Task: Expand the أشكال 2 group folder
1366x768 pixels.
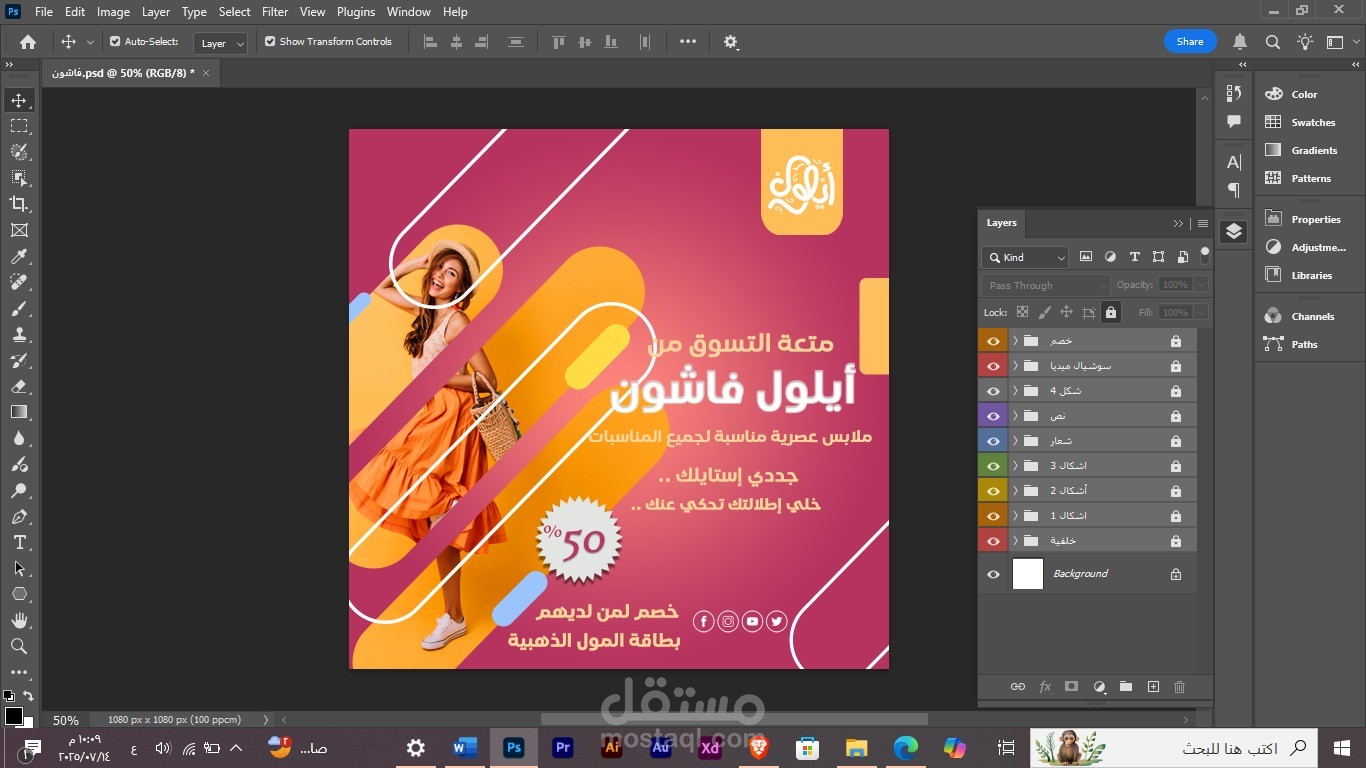Action: point(1015,491)
